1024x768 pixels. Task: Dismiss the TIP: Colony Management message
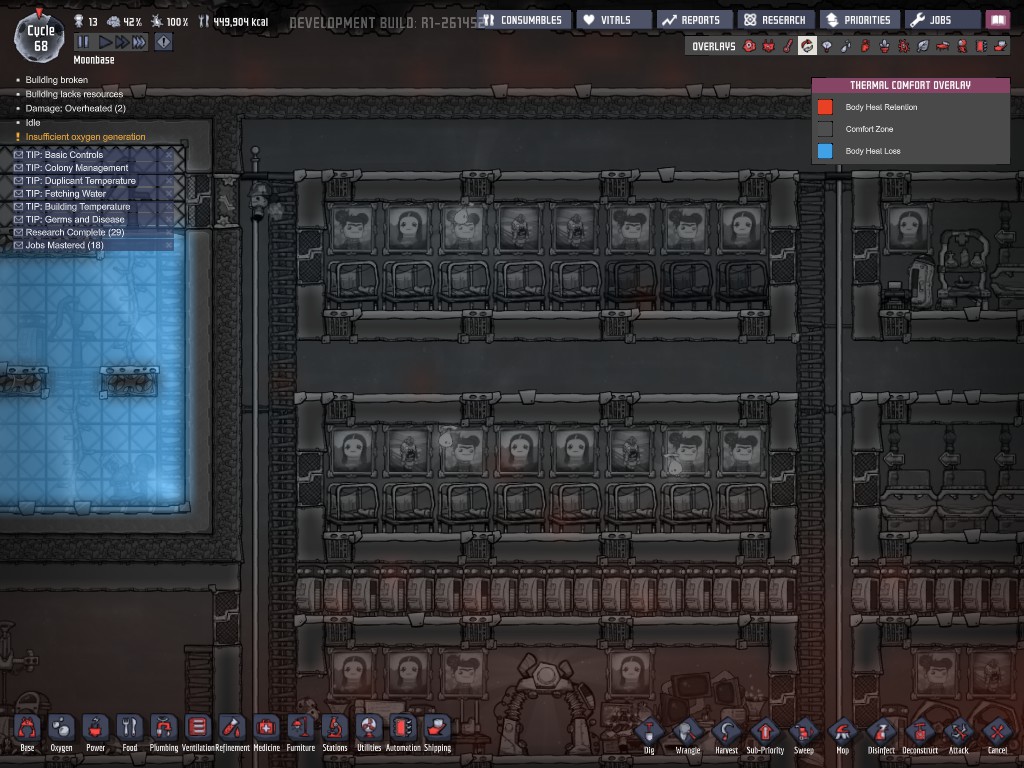pos(169,168)
